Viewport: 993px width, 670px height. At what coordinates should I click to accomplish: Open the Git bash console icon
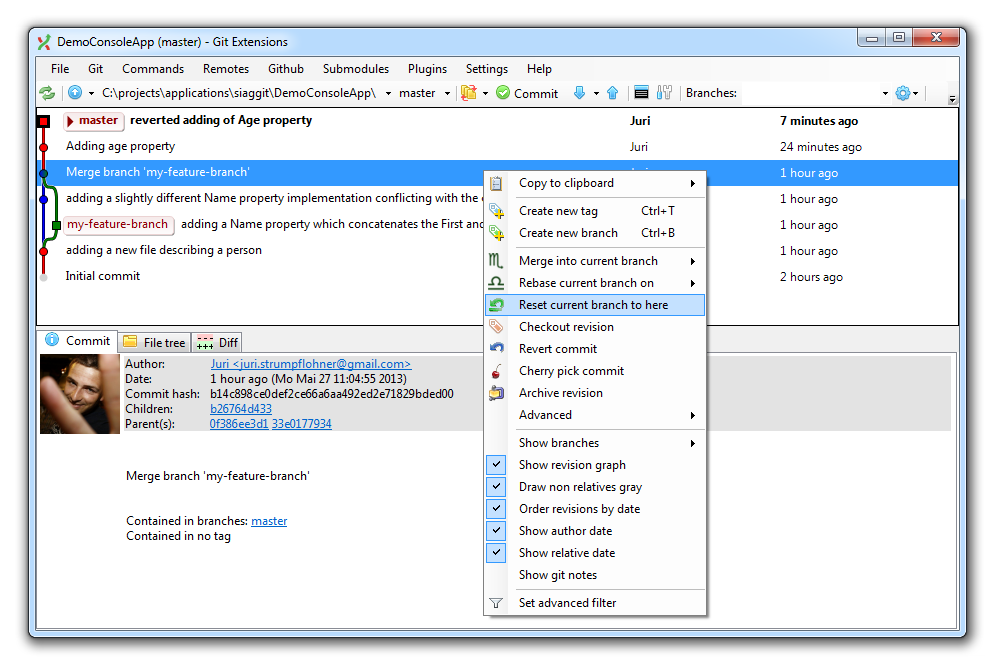click(642, 93)
